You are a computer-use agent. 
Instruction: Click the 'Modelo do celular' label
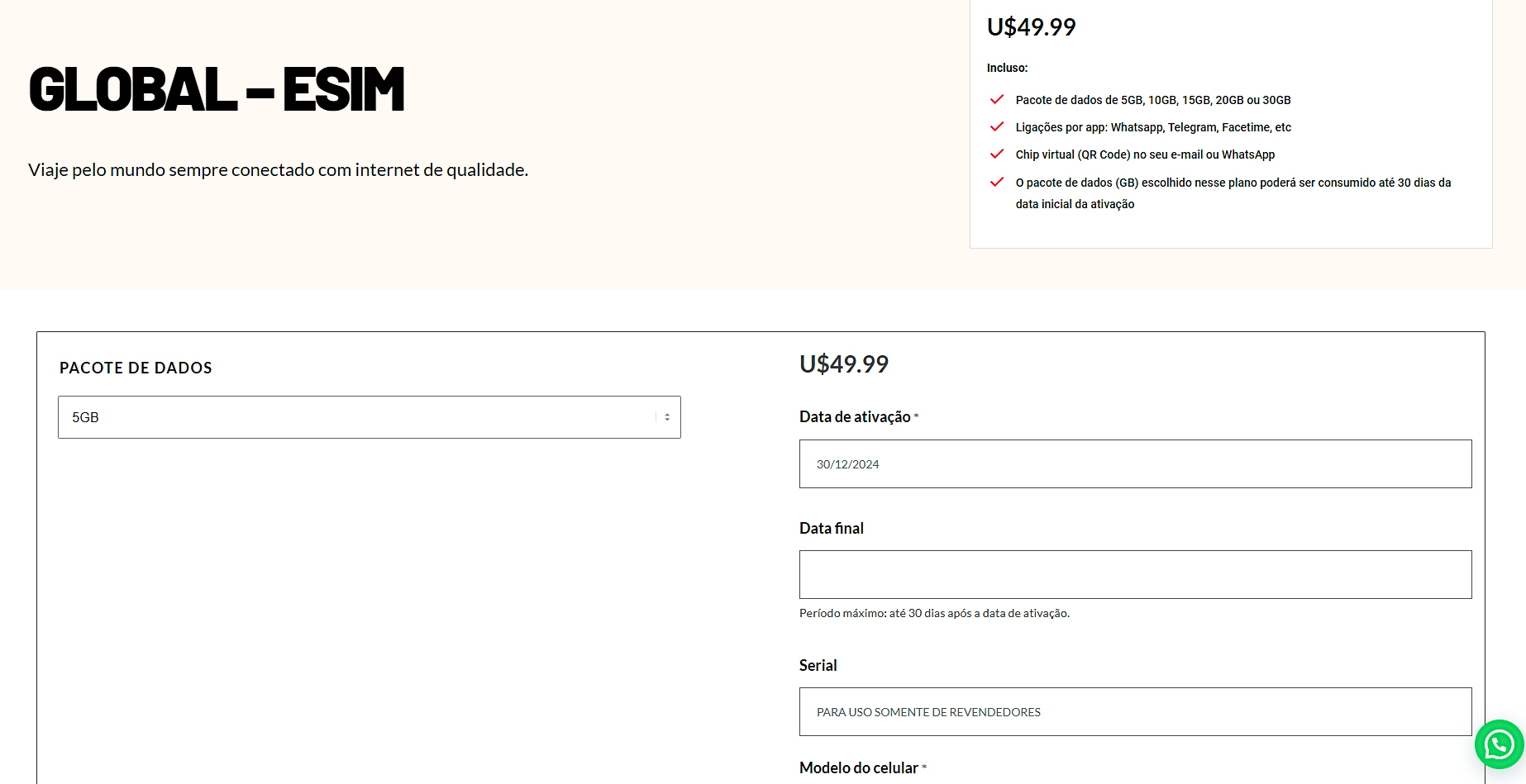(858, 768)
